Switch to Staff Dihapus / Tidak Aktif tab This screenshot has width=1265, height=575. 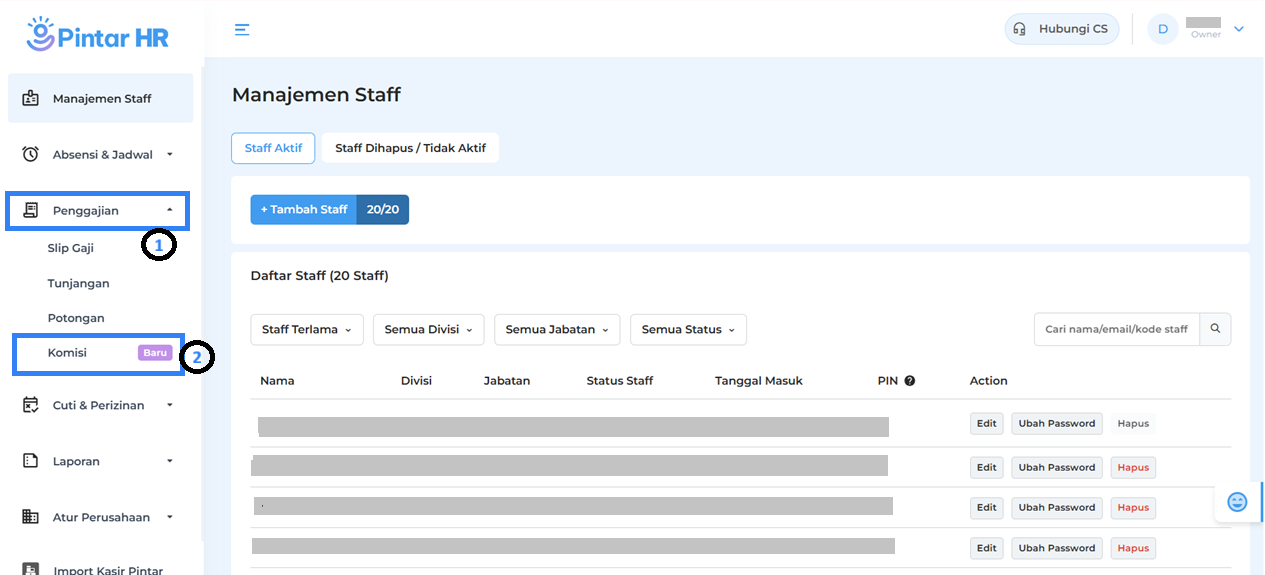410,148
